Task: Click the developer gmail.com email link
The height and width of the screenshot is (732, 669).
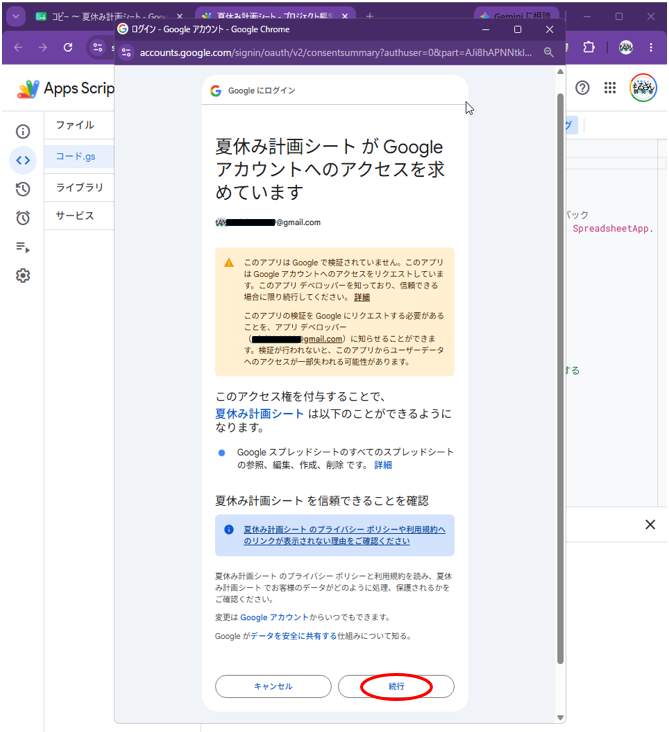Action: (x=296, y=339)
